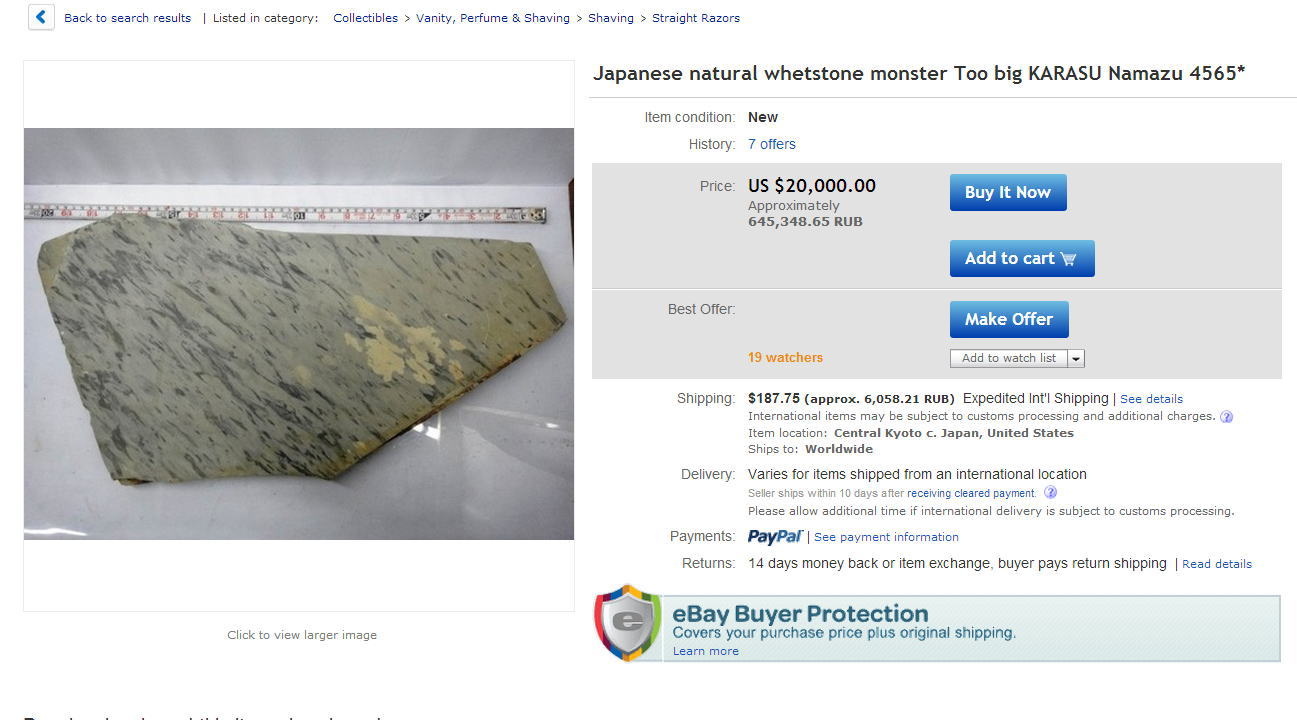1297x720 pixels.
Task: Open the Straight Razors category link
Action: [696, 18]
